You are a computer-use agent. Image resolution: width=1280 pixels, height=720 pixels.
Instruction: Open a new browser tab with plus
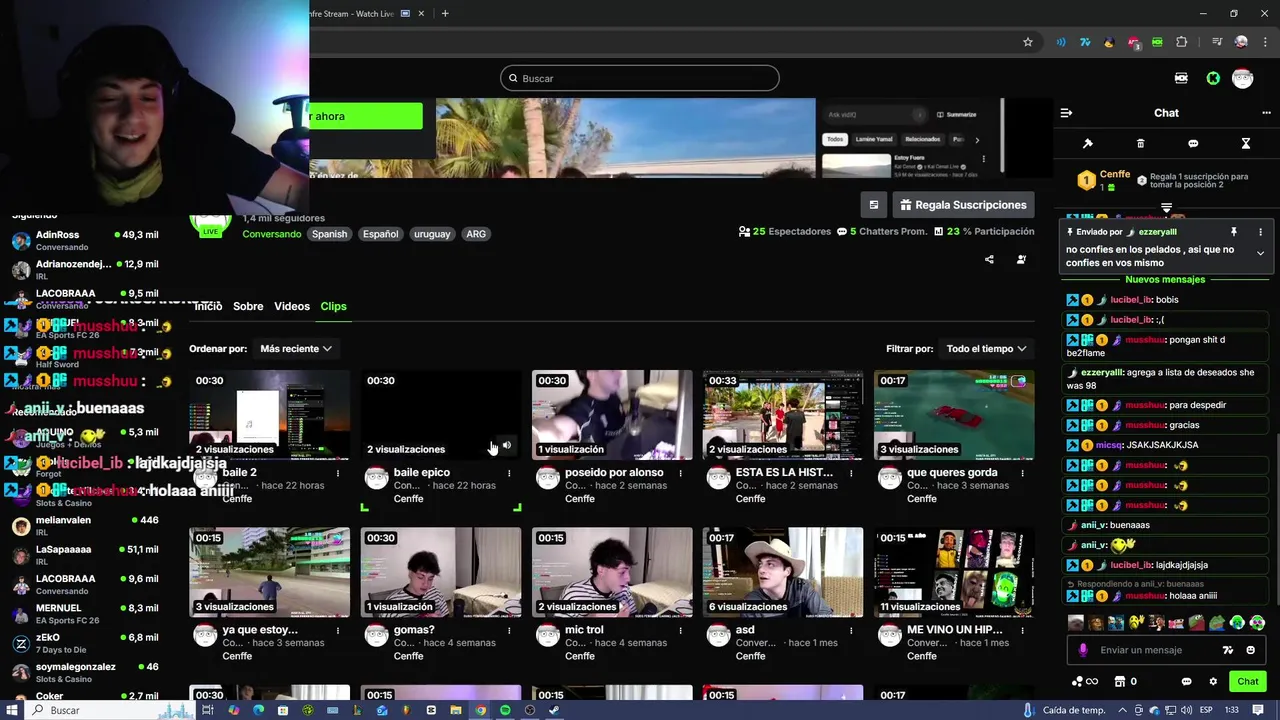point(445,13)
